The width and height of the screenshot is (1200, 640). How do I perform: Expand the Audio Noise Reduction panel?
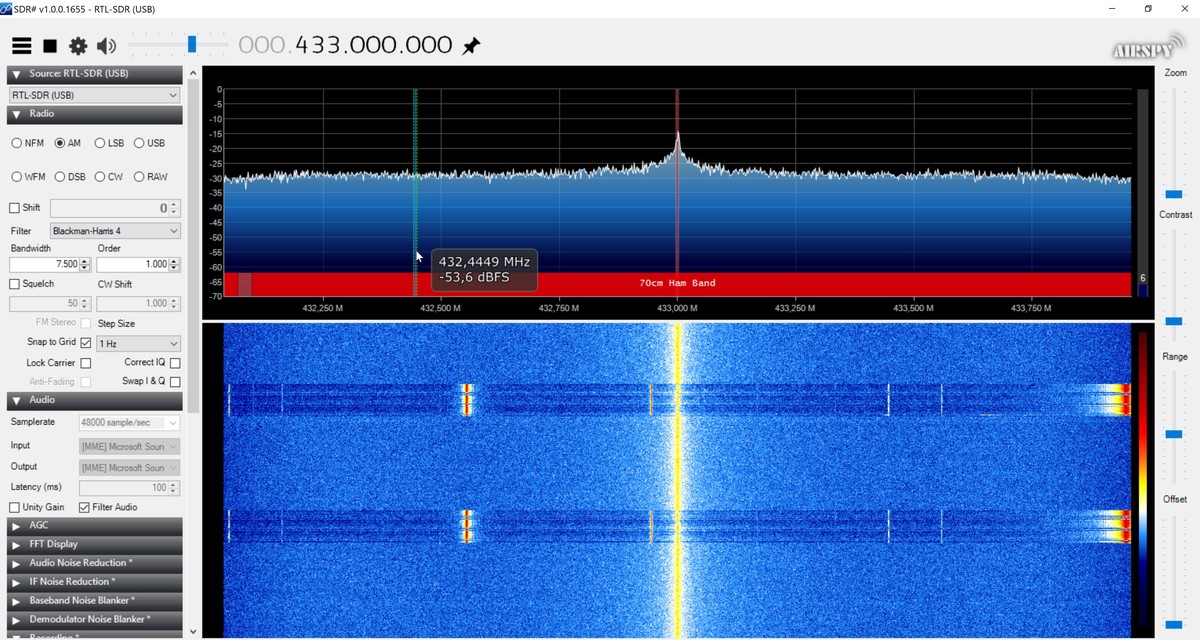[x=95, y=563]
